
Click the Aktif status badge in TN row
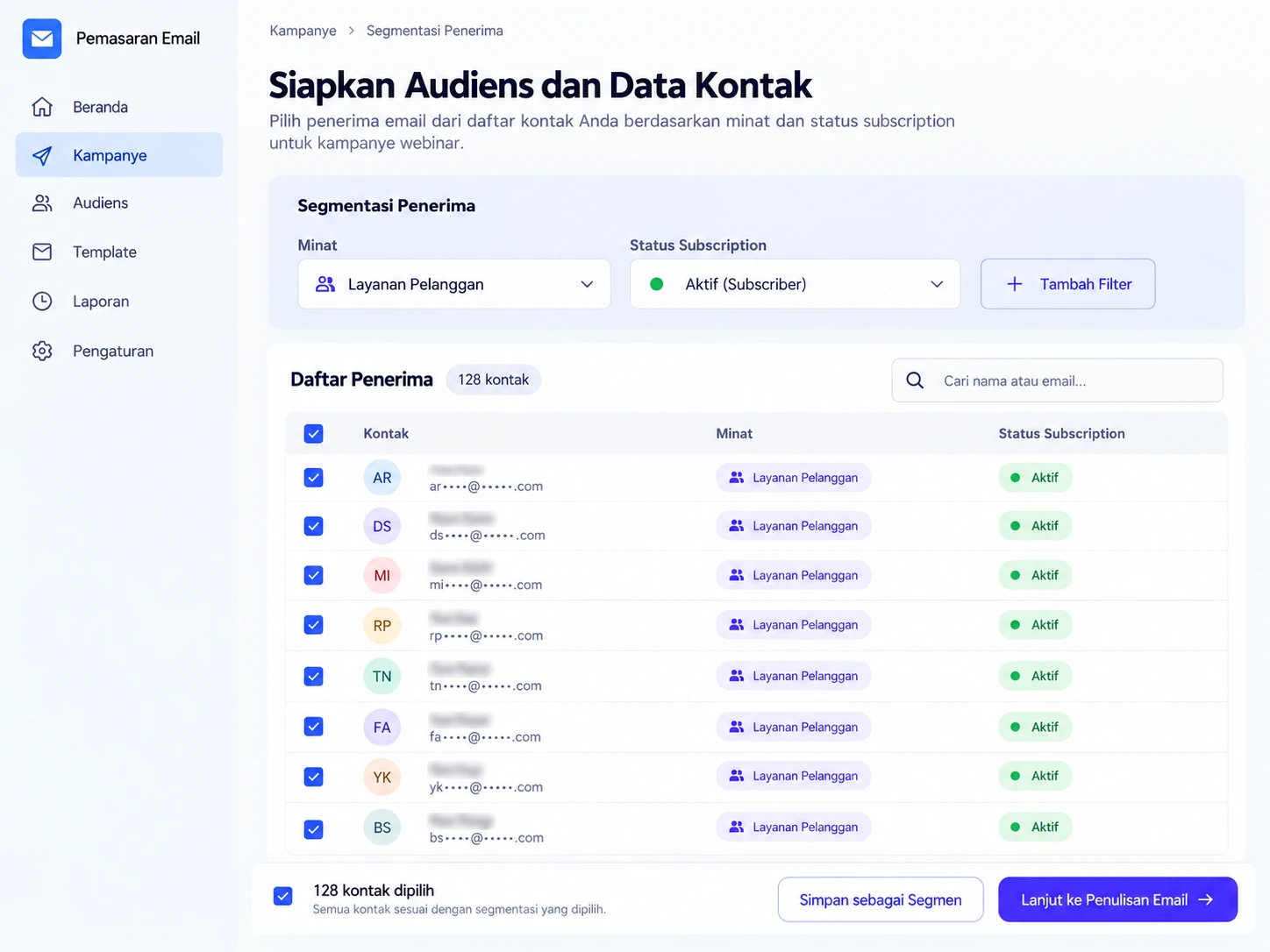click(1035, 676)
